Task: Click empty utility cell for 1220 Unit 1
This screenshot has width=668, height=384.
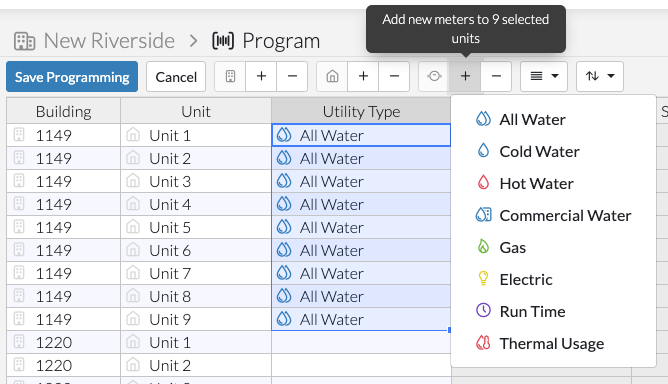Action: pos(361,342)
